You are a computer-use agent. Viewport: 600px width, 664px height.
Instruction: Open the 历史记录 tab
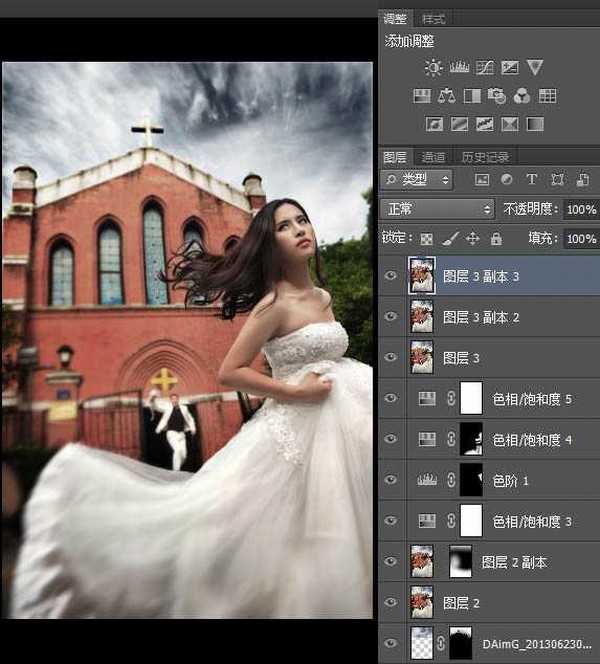coord(485,157)
